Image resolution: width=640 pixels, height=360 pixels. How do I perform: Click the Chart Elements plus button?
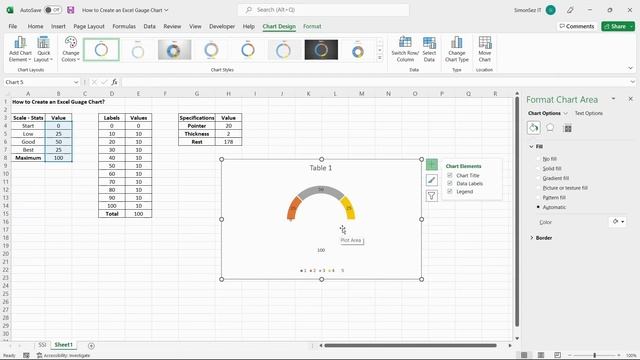click(431, 164)
